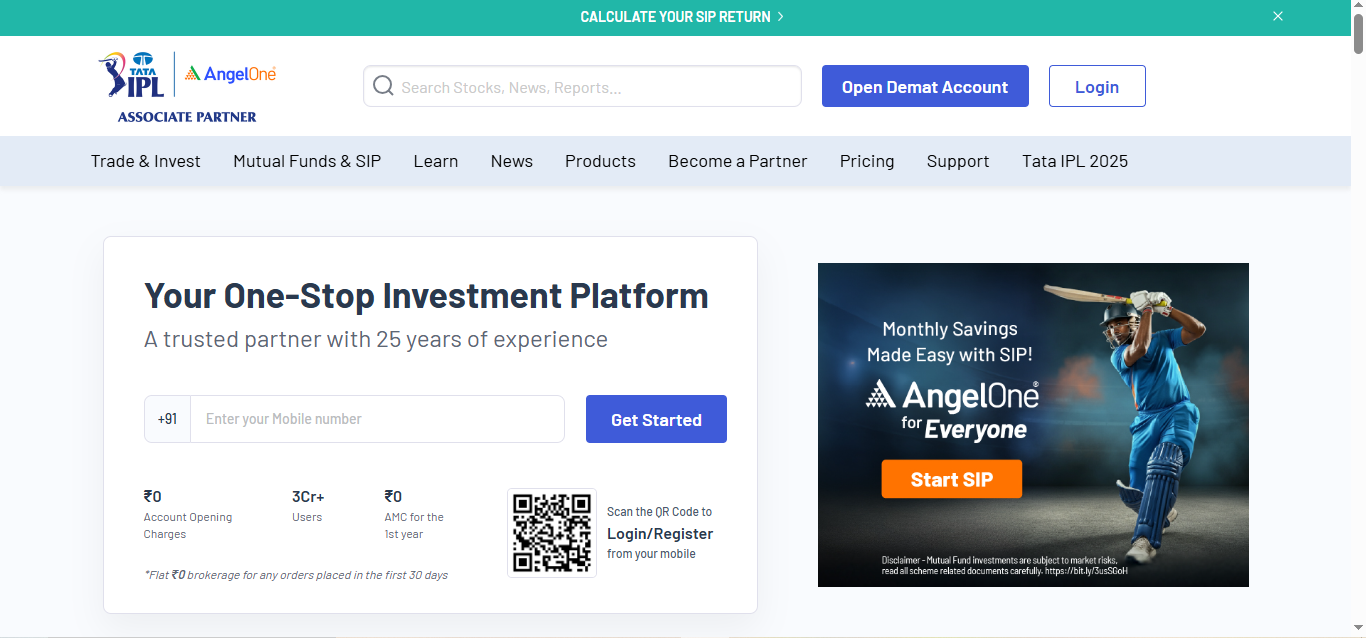Expand the Support menu
Screen dimensions: 1366x638
(957, 161)
